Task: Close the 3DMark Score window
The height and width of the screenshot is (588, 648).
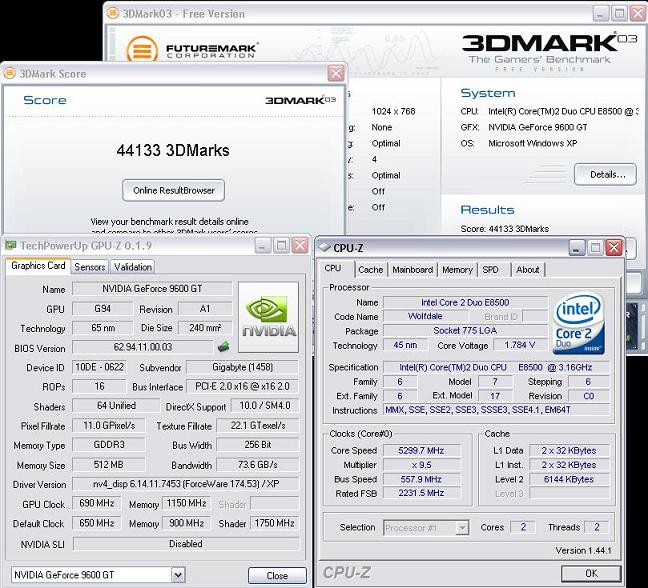Action: coord(336,74)
